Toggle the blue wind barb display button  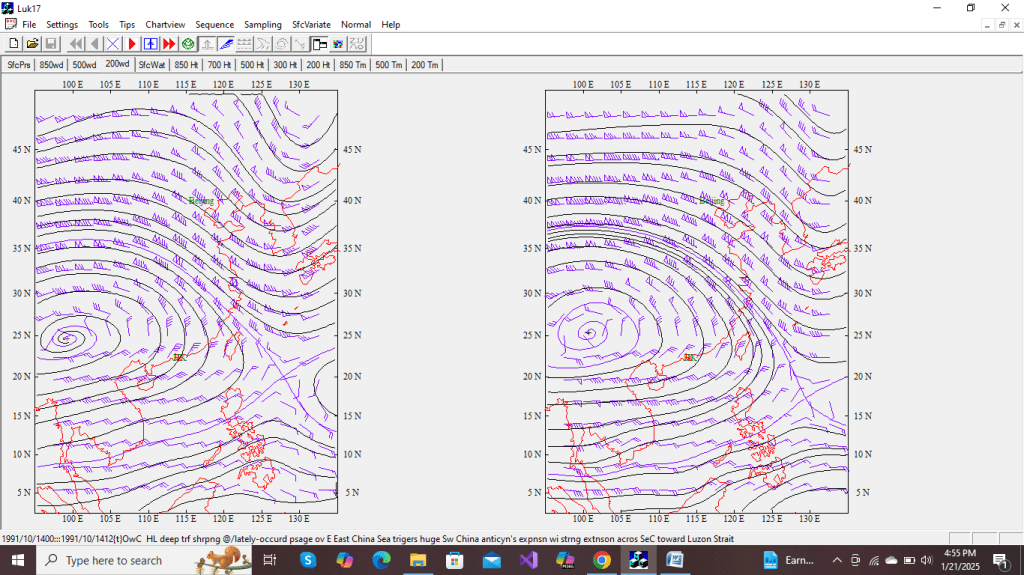226,44
